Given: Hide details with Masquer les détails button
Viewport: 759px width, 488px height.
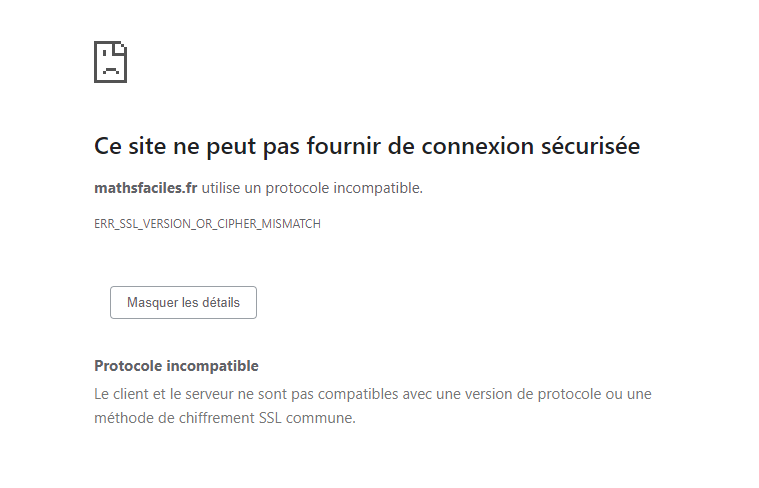Looking at the screenshot, I should 183,302.
